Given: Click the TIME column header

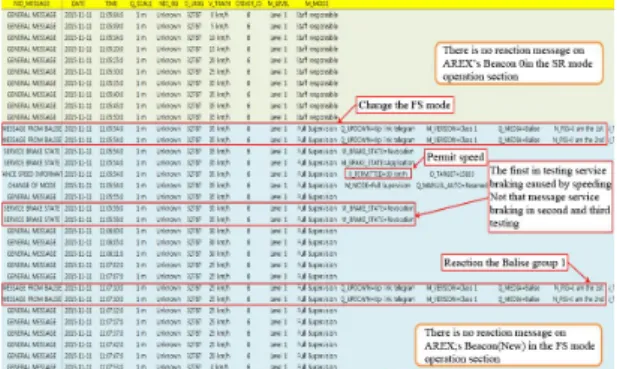Looking at the screenshot, I should click(x=111, y=4).
